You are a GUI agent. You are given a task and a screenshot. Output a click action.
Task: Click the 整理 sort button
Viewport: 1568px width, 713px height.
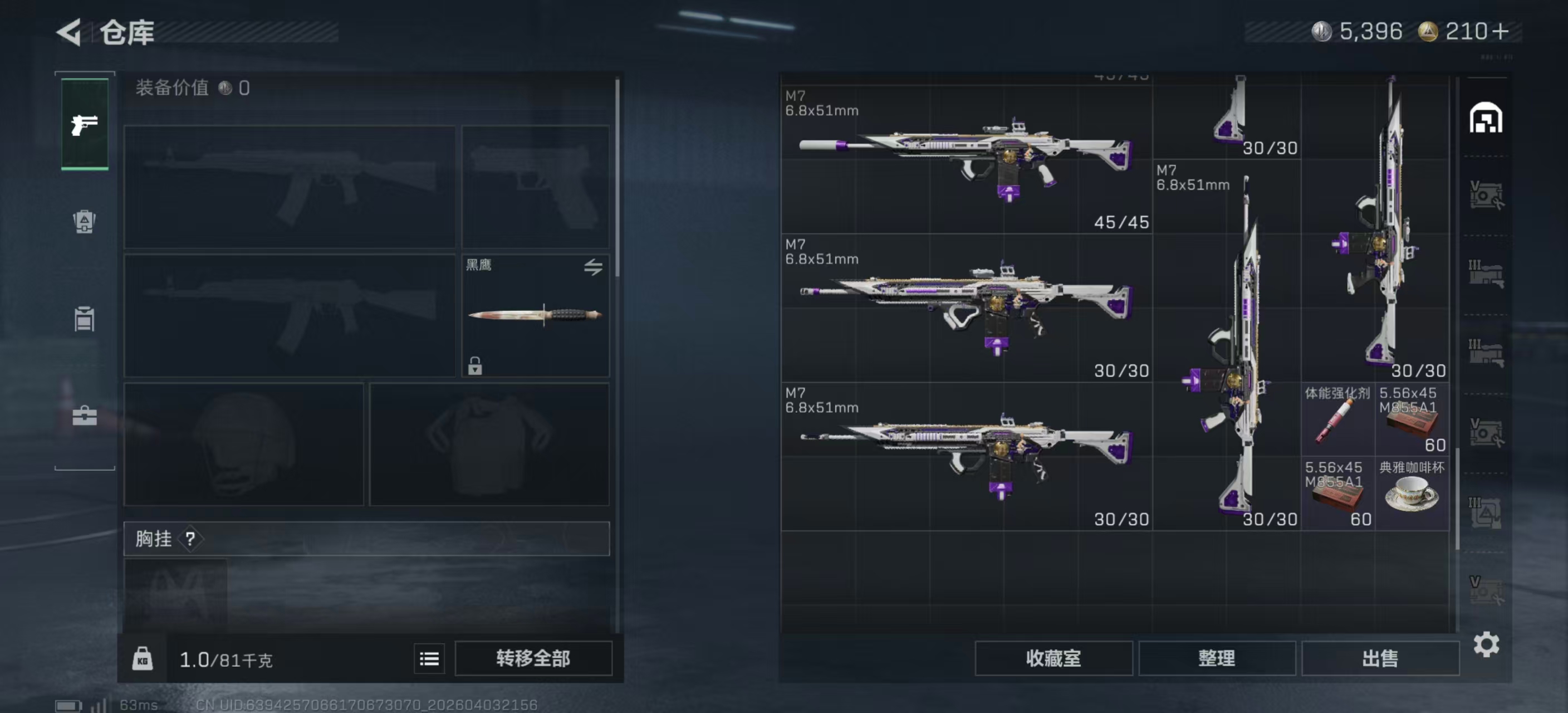(x=1216, y=658)
